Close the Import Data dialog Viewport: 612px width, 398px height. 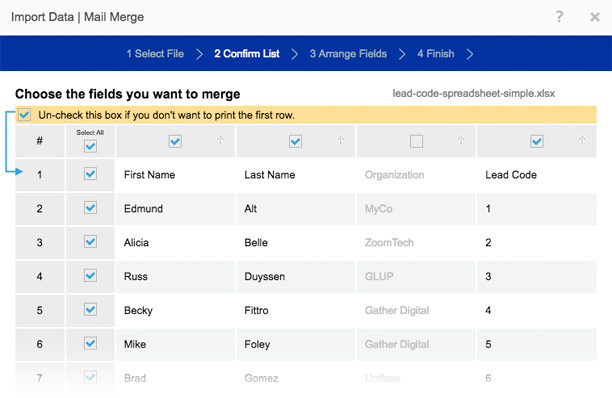point(595,17)
